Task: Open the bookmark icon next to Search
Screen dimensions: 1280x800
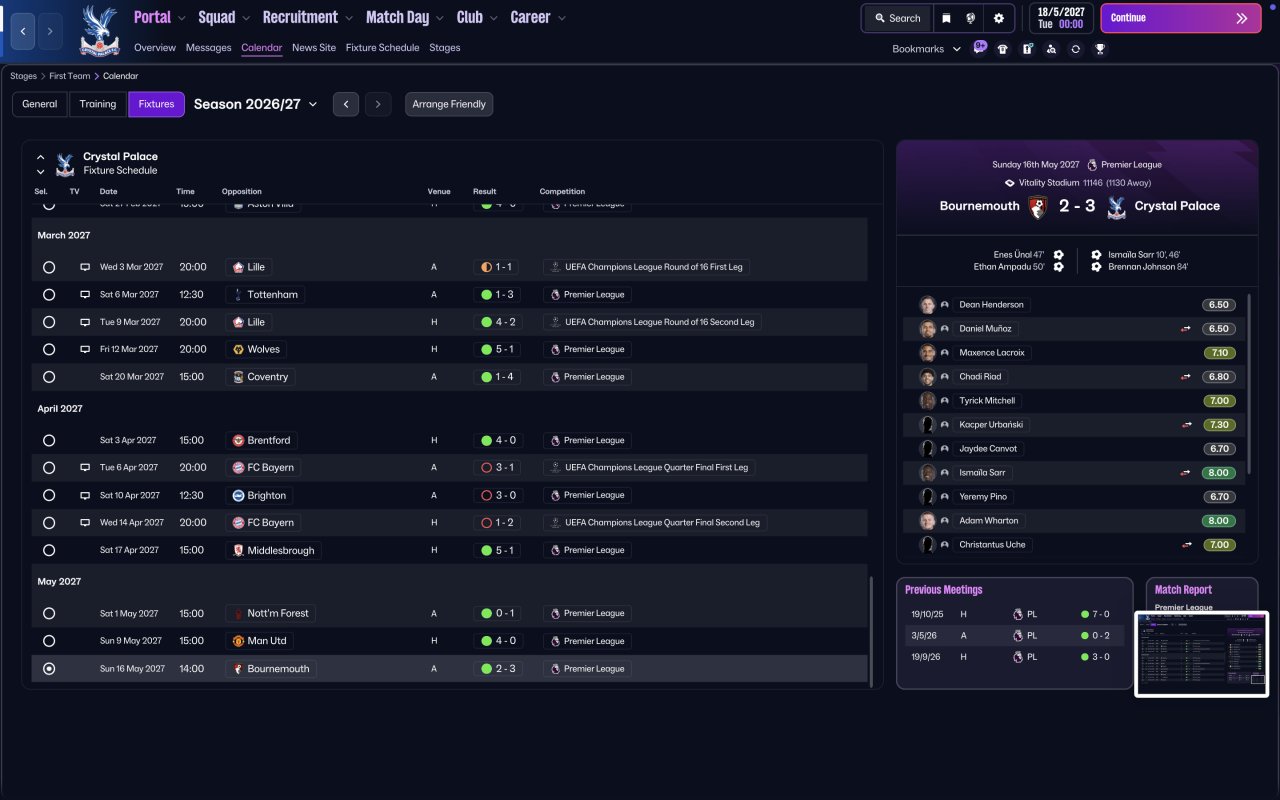Action: click(x=946, y=18)
